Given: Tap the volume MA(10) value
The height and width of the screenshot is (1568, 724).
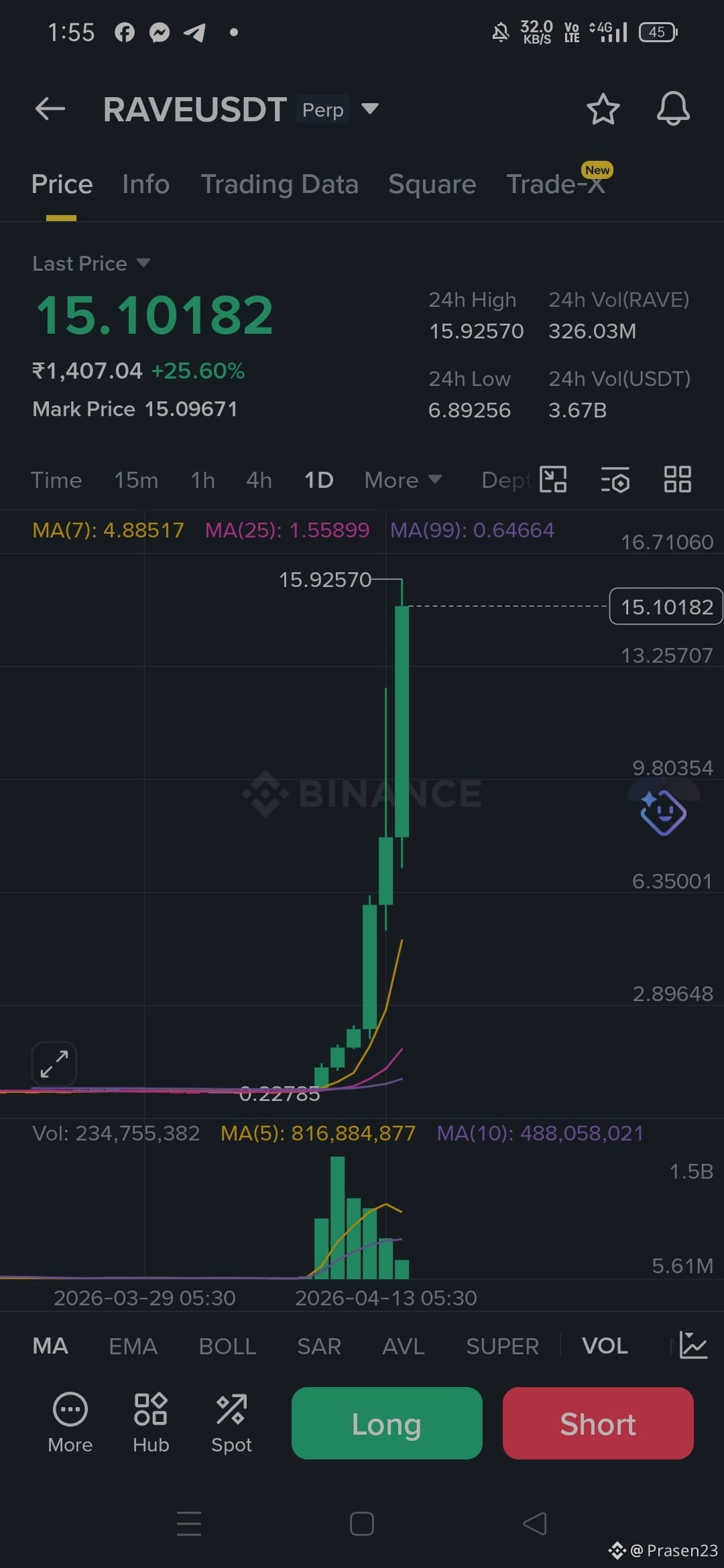Looking at the screenshot, I should pos(540,1133).
